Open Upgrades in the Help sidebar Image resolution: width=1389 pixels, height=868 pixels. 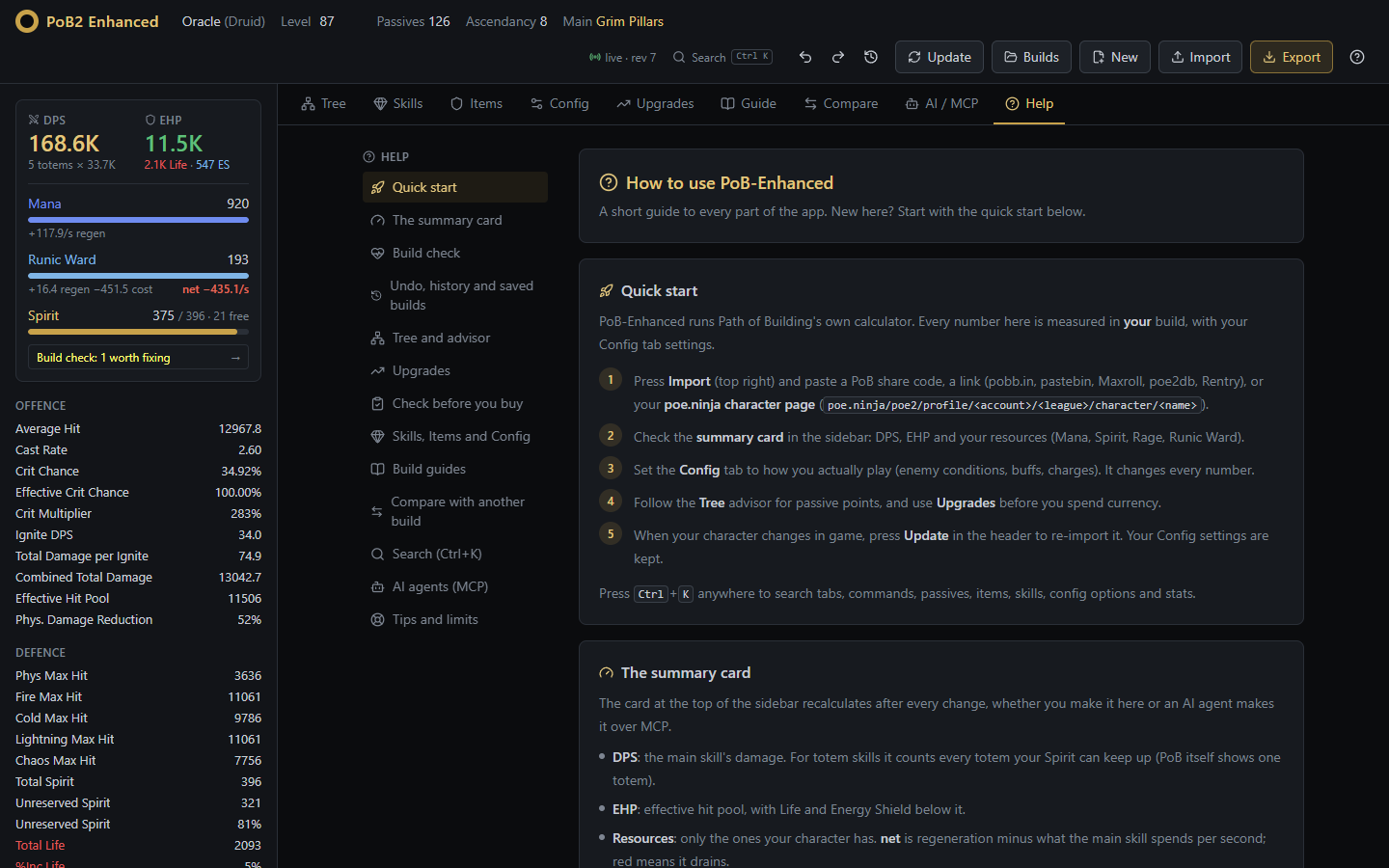455,370
